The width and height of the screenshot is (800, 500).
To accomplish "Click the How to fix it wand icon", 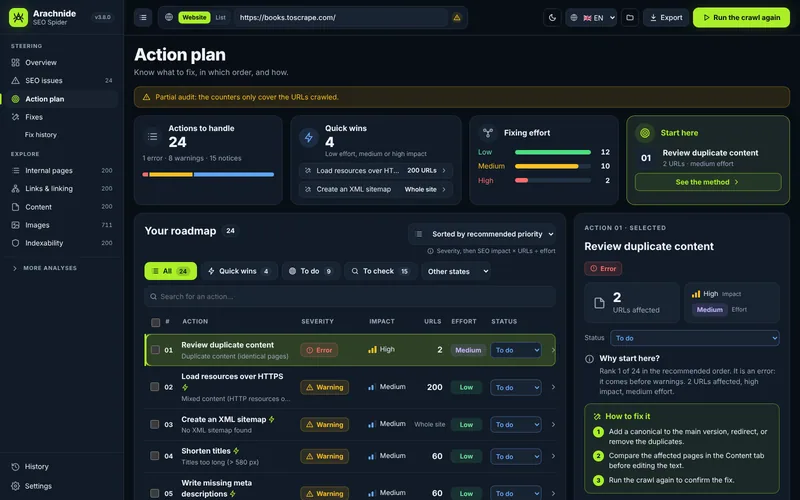I will 597,416.
